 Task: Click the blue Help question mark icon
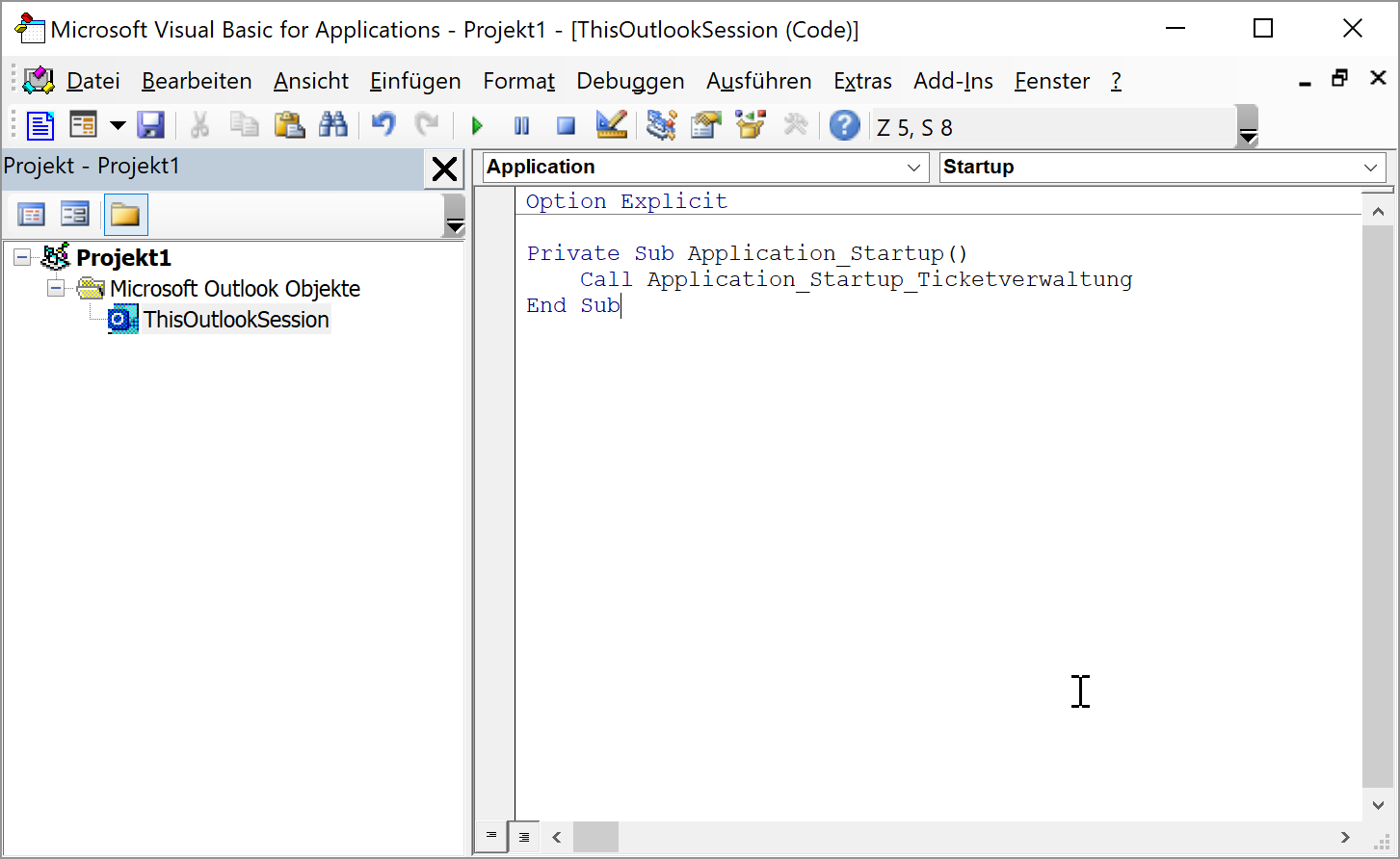(844, 125)
